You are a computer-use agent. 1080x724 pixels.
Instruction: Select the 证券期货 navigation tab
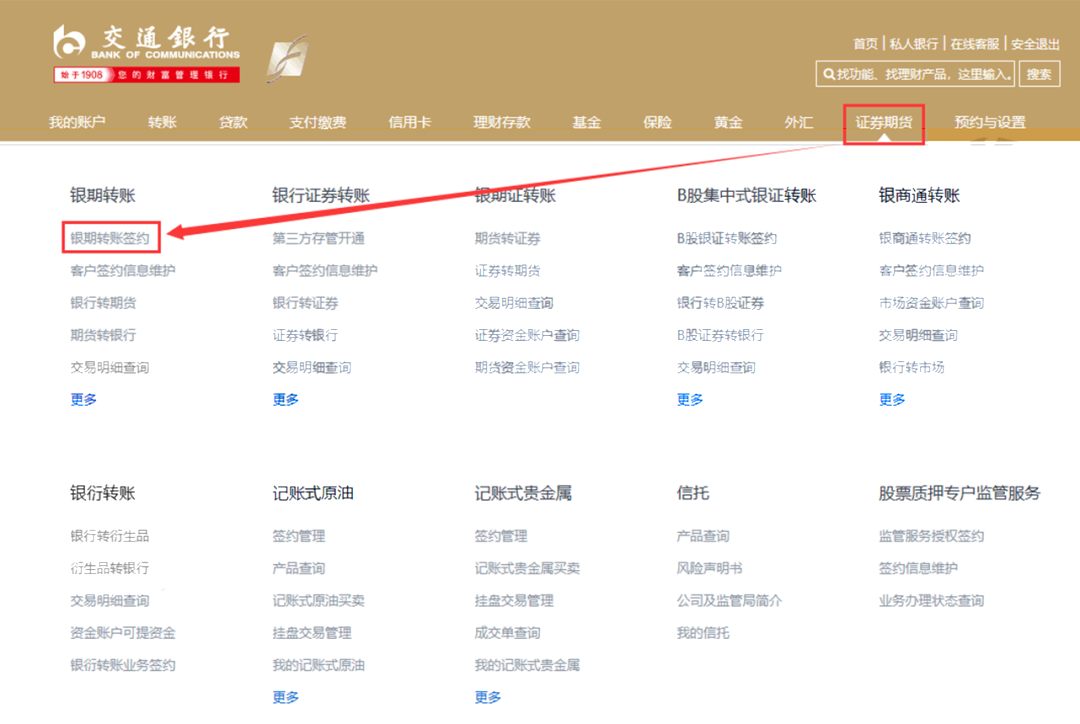[881, 121]
